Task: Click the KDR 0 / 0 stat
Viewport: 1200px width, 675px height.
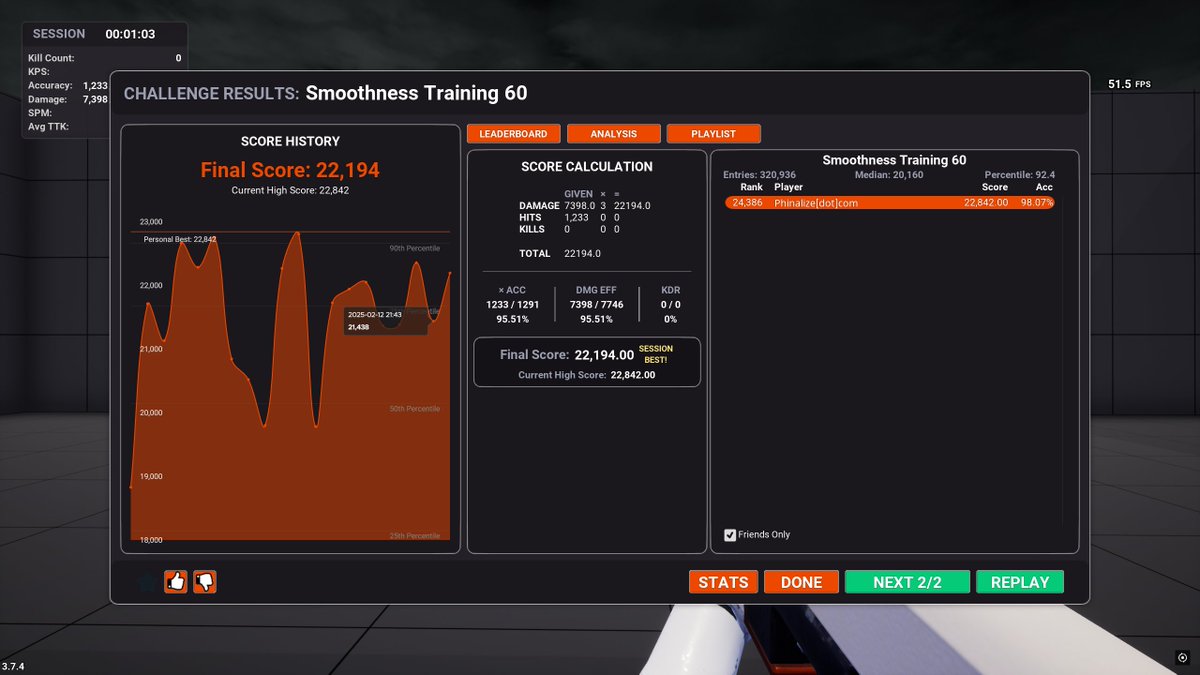Action: point(670,305)
